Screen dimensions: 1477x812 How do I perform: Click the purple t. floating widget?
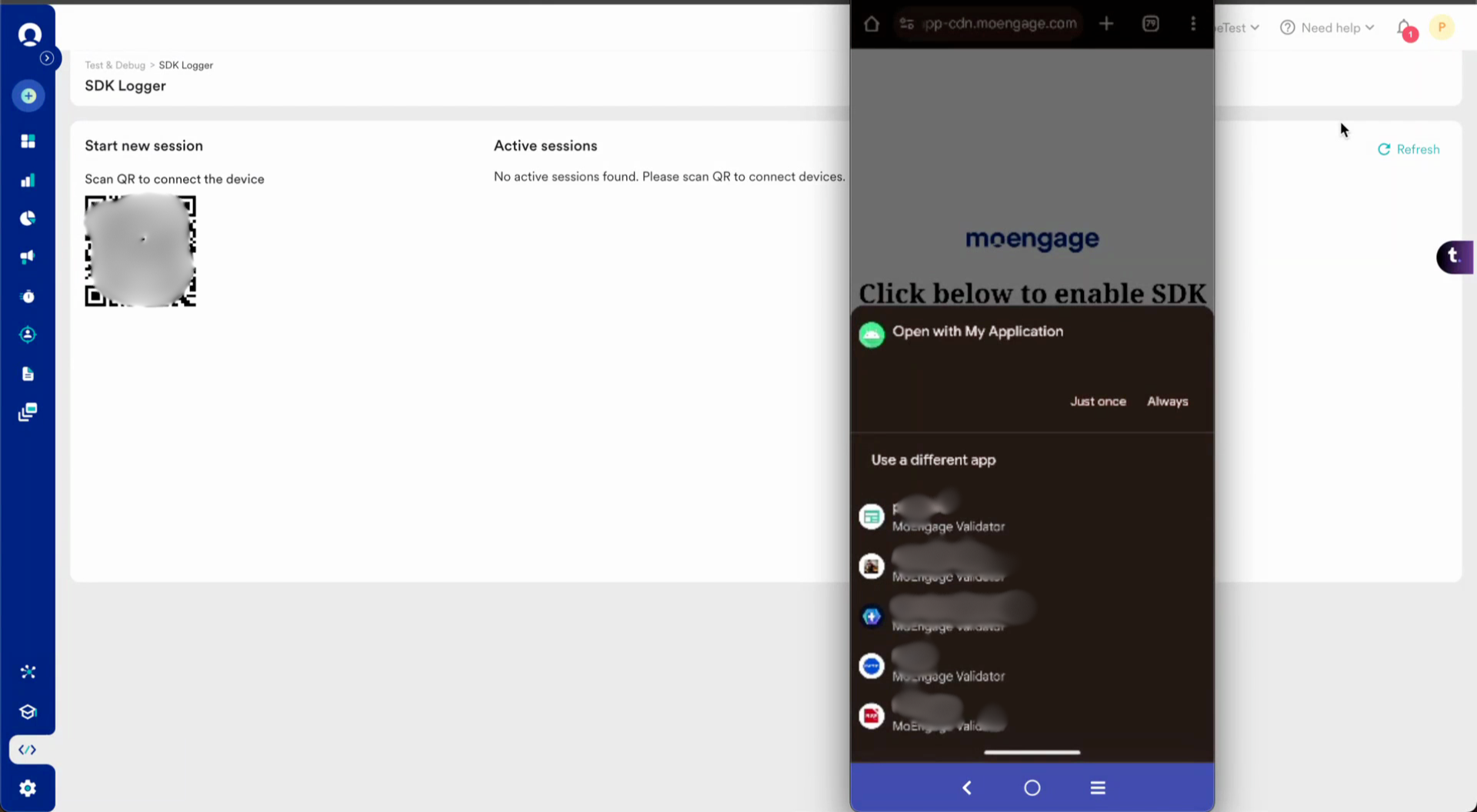pyautogui.click(x=1454, y=258)
